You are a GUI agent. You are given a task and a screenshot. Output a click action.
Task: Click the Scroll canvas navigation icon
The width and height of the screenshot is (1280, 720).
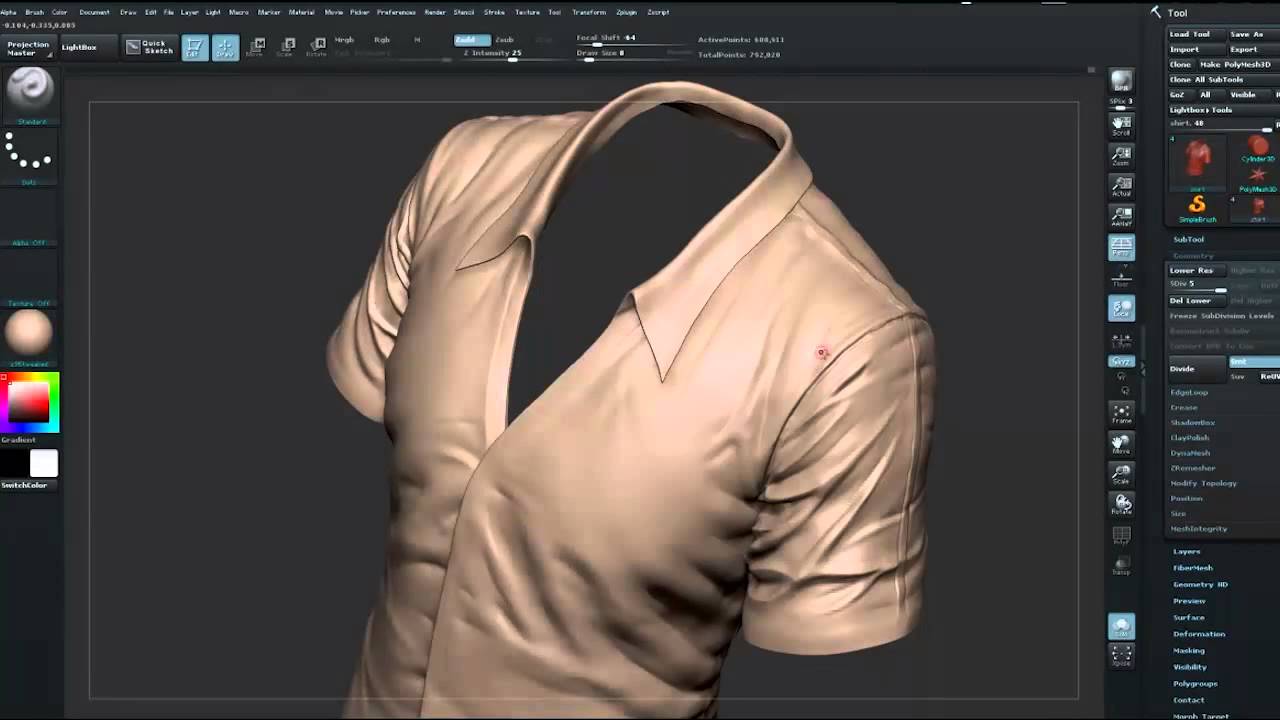pyautogui.click(x=1121, y=124)
